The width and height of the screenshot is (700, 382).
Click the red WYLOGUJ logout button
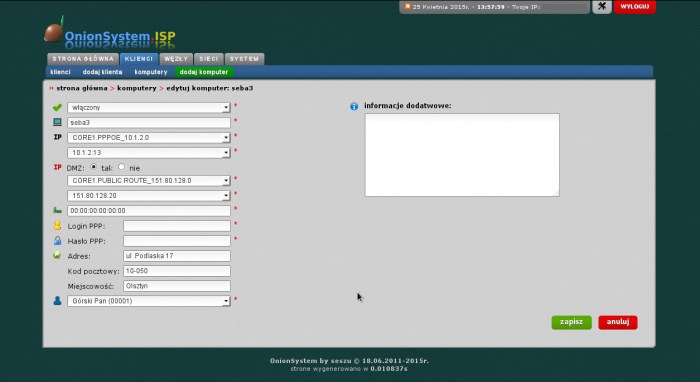click(x=635, y=7)
